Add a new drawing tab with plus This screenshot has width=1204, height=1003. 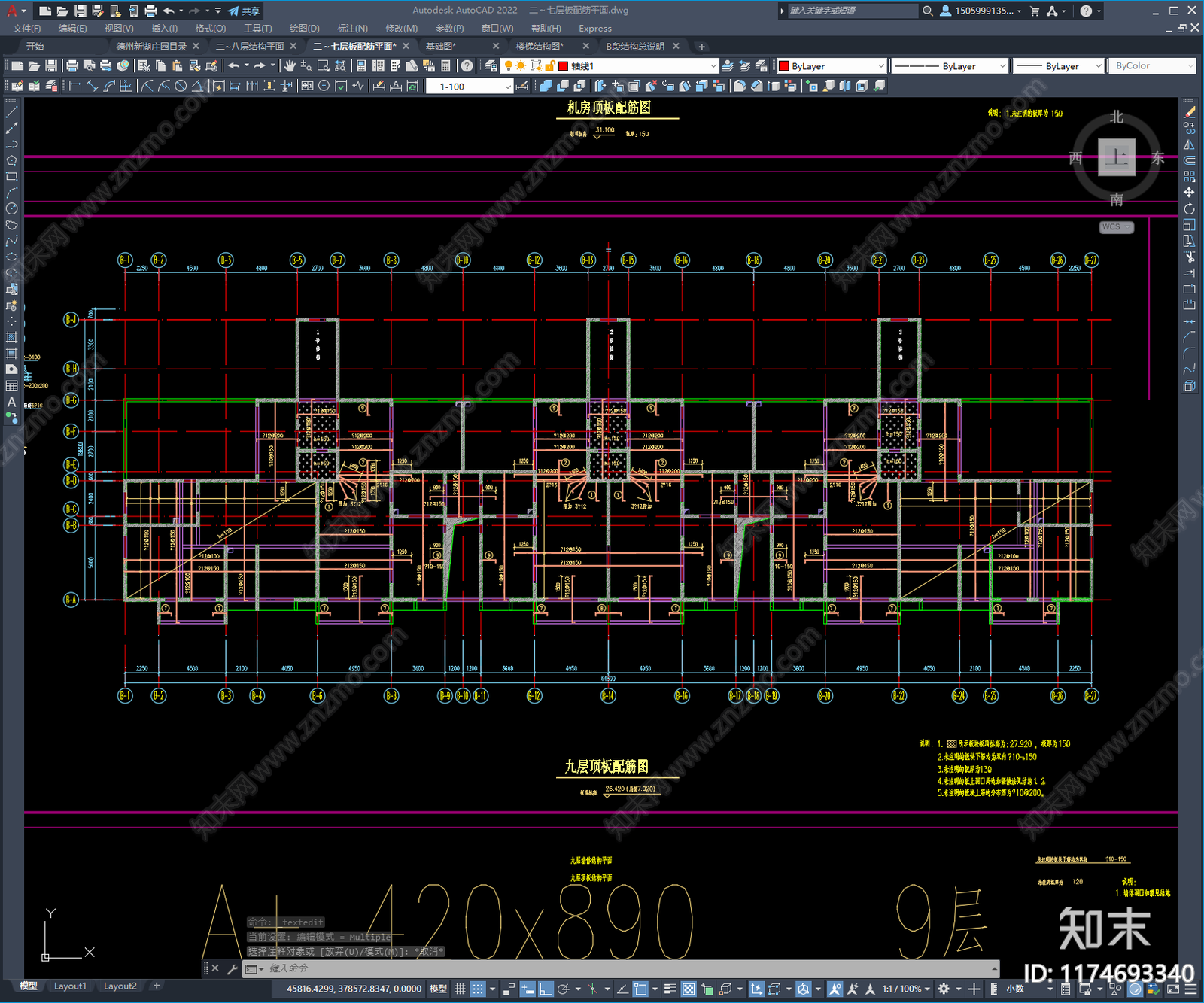pyautogui.click(x=701, y=47)
